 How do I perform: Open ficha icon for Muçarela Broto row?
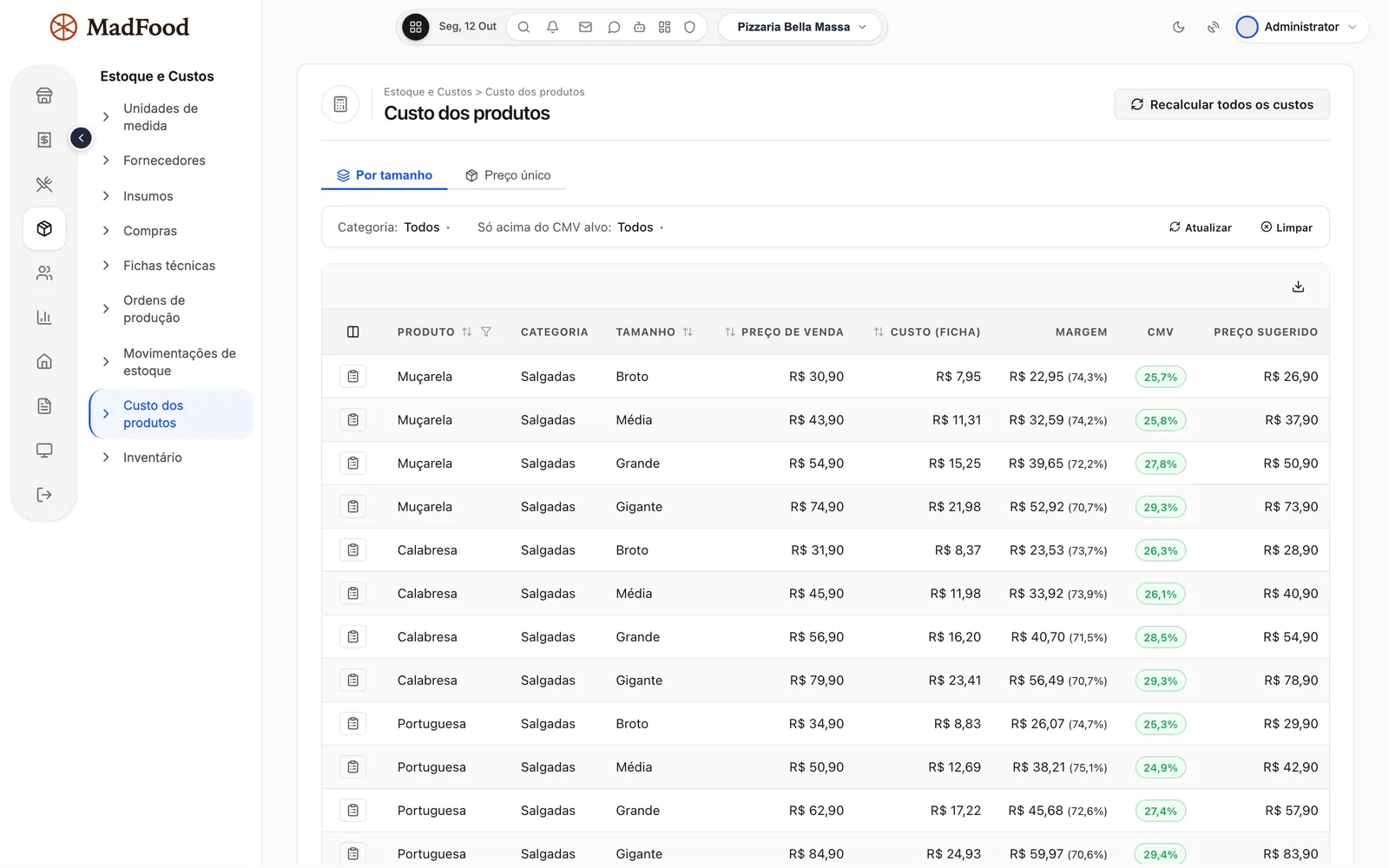pos(352,377)
